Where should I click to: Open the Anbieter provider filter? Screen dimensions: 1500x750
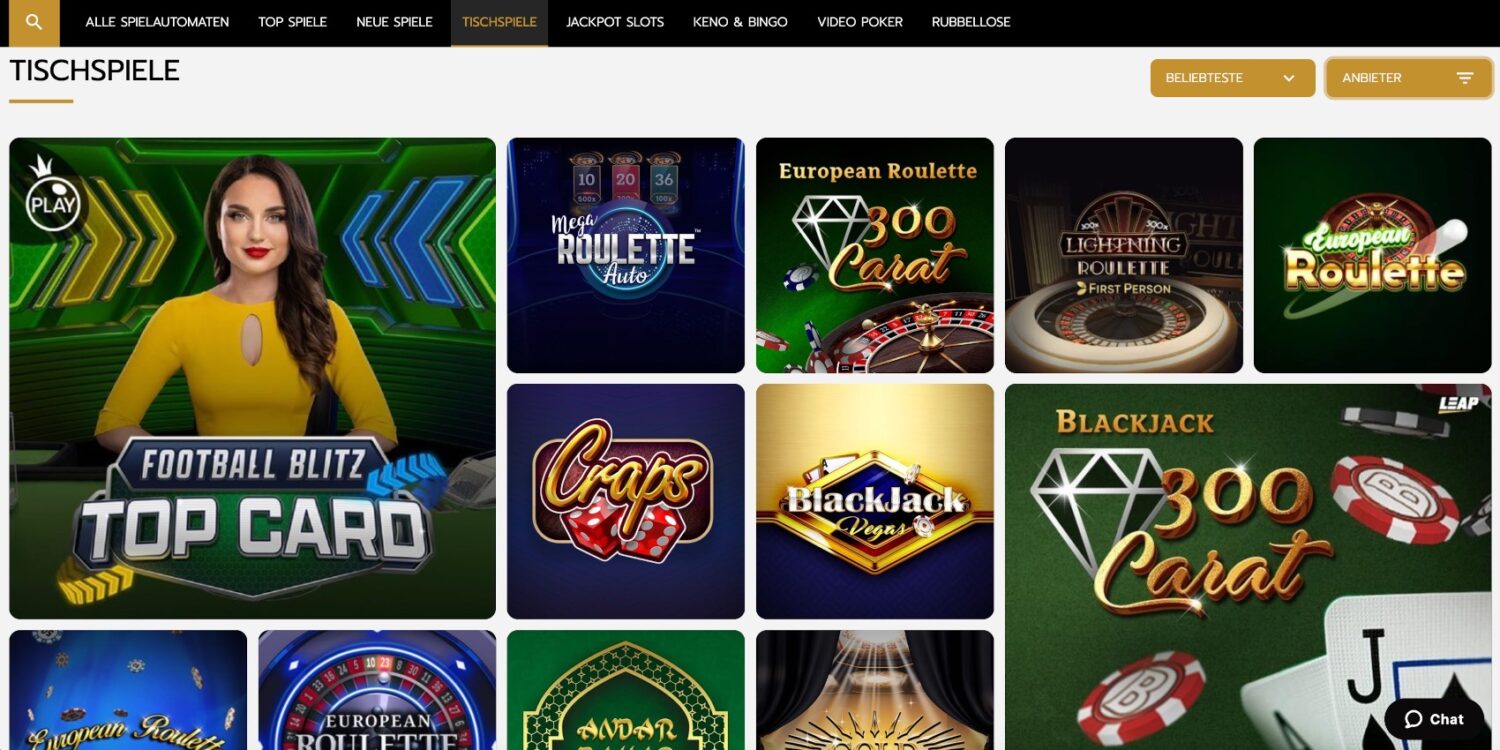pyautogui.click(x=1408, y=78)
